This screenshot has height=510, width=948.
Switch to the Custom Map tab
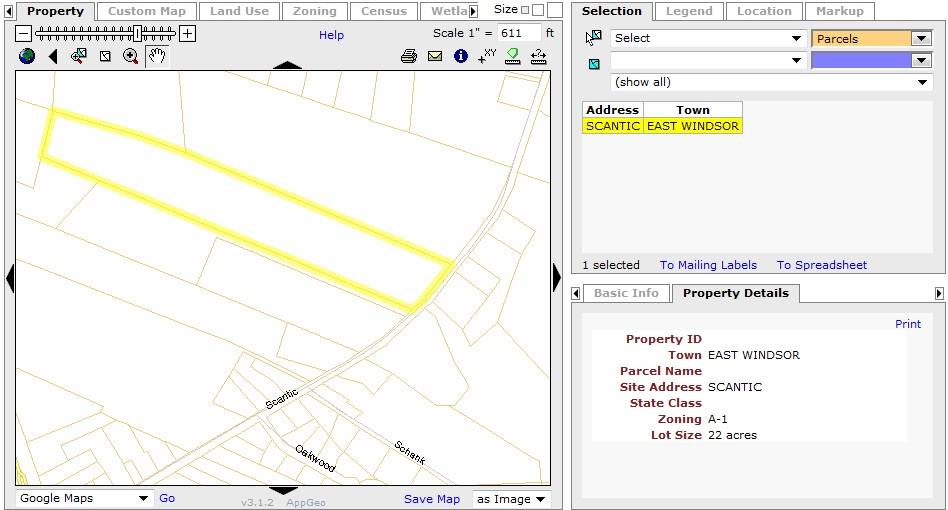[147, 11]
